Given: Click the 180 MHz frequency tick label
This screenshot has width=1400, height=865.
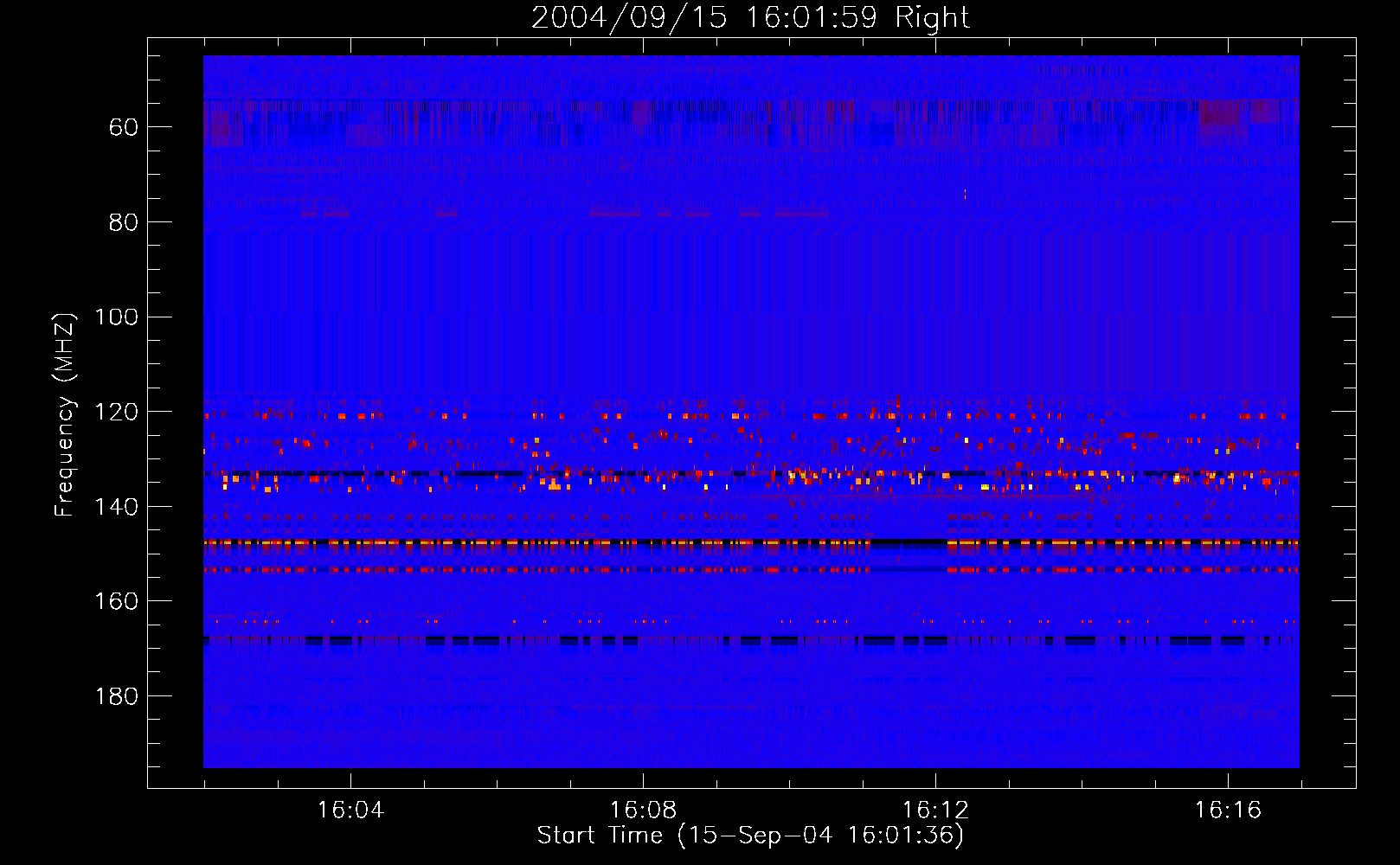Looking at the screenshot, I should tap(116, 696).
